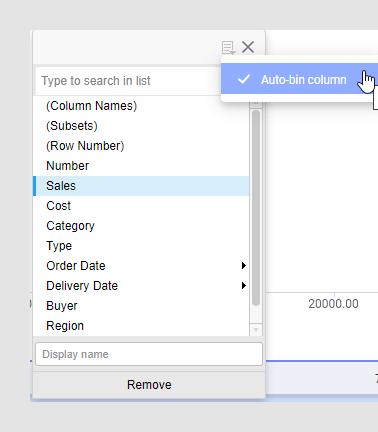378x432 pixels.
Task: Click the Type to search in list box
Action: 128,81
